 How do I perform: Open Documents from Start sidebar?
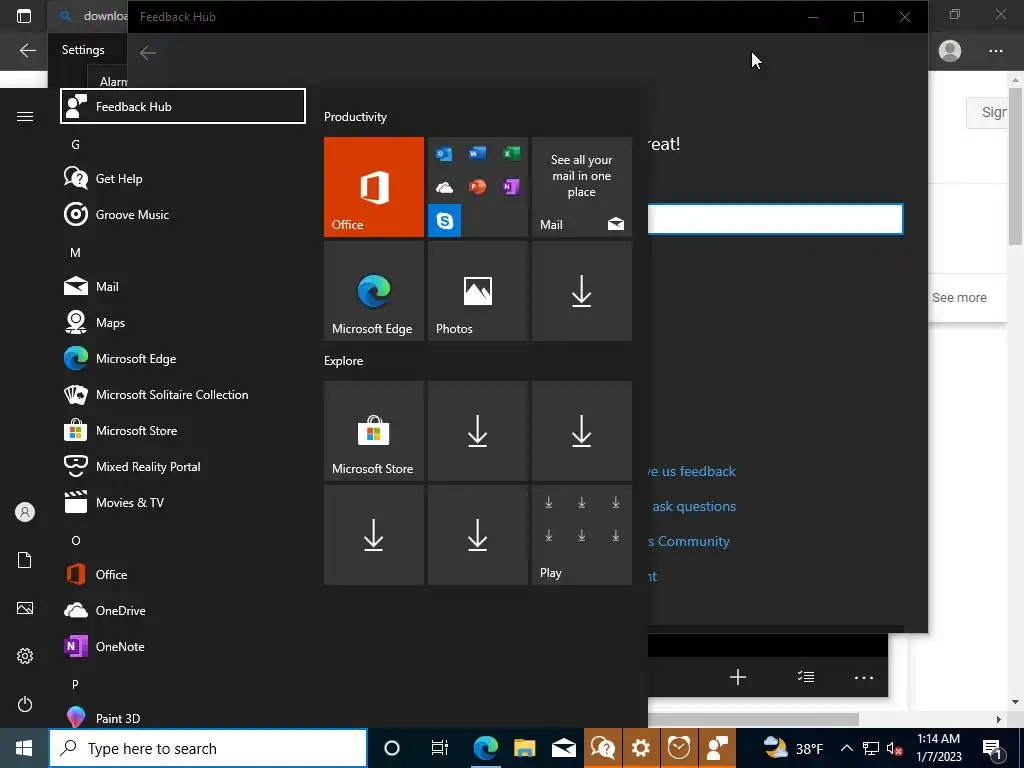point(25,560)
